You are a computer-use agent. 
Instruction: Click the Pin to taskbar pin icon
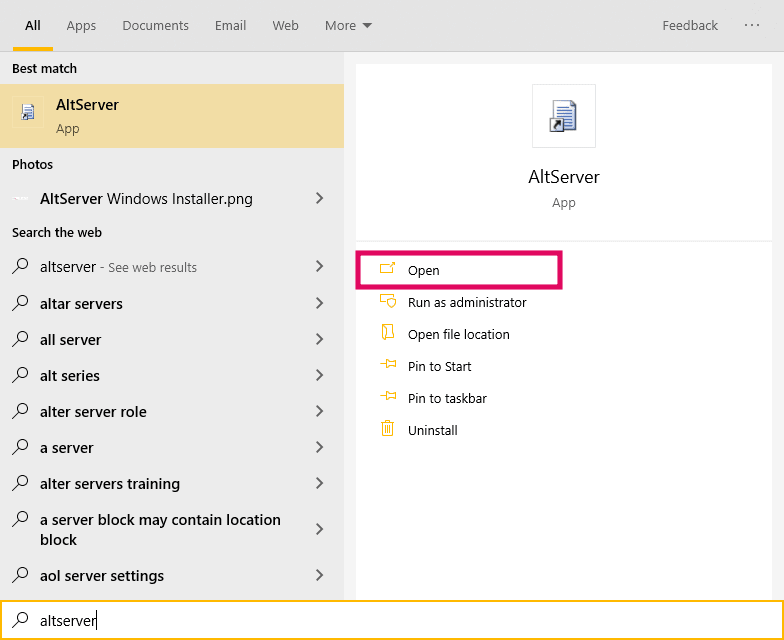click(388, 396)
